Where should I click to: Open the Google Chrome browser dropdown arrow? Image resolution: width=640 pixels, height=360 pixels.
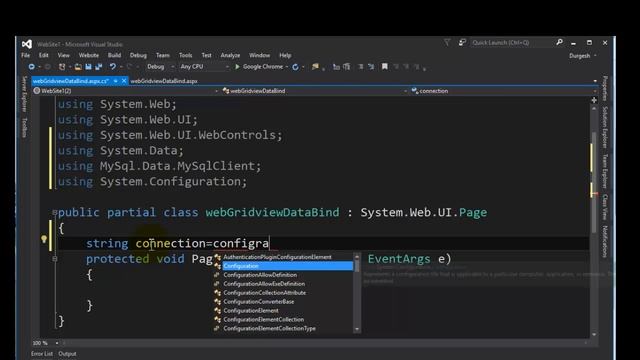pos(287,67)
